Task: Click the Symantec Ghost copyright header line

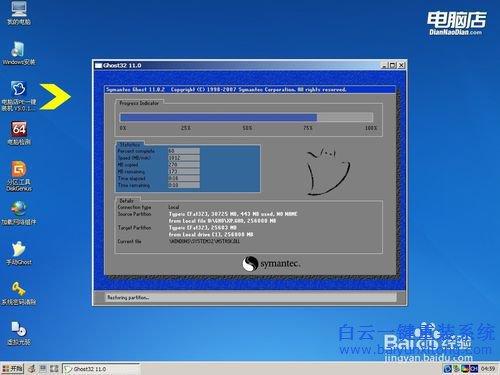Action: (x=226, y=90)
